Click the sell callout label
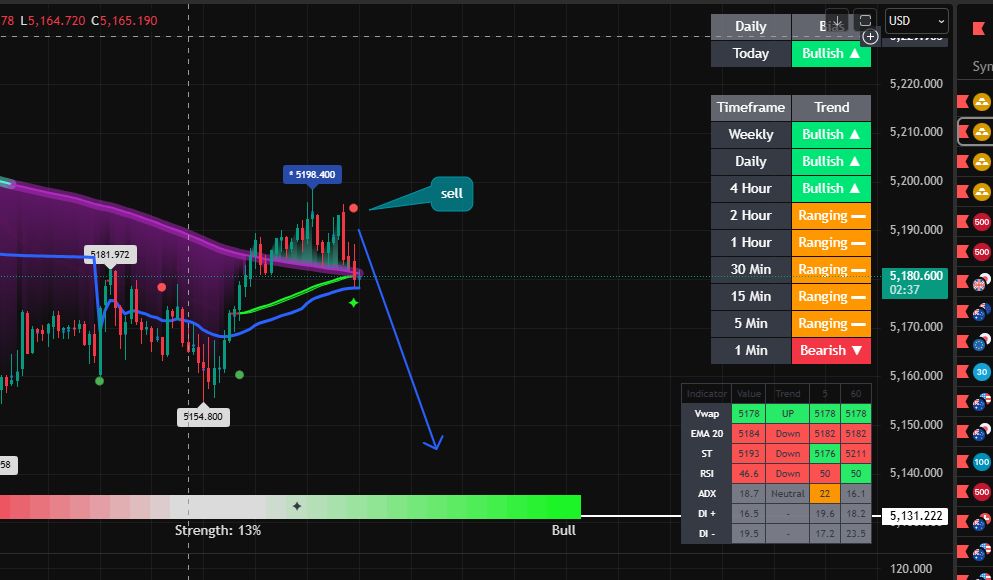This screenshot has height=580, width=993. pos(451,193)
